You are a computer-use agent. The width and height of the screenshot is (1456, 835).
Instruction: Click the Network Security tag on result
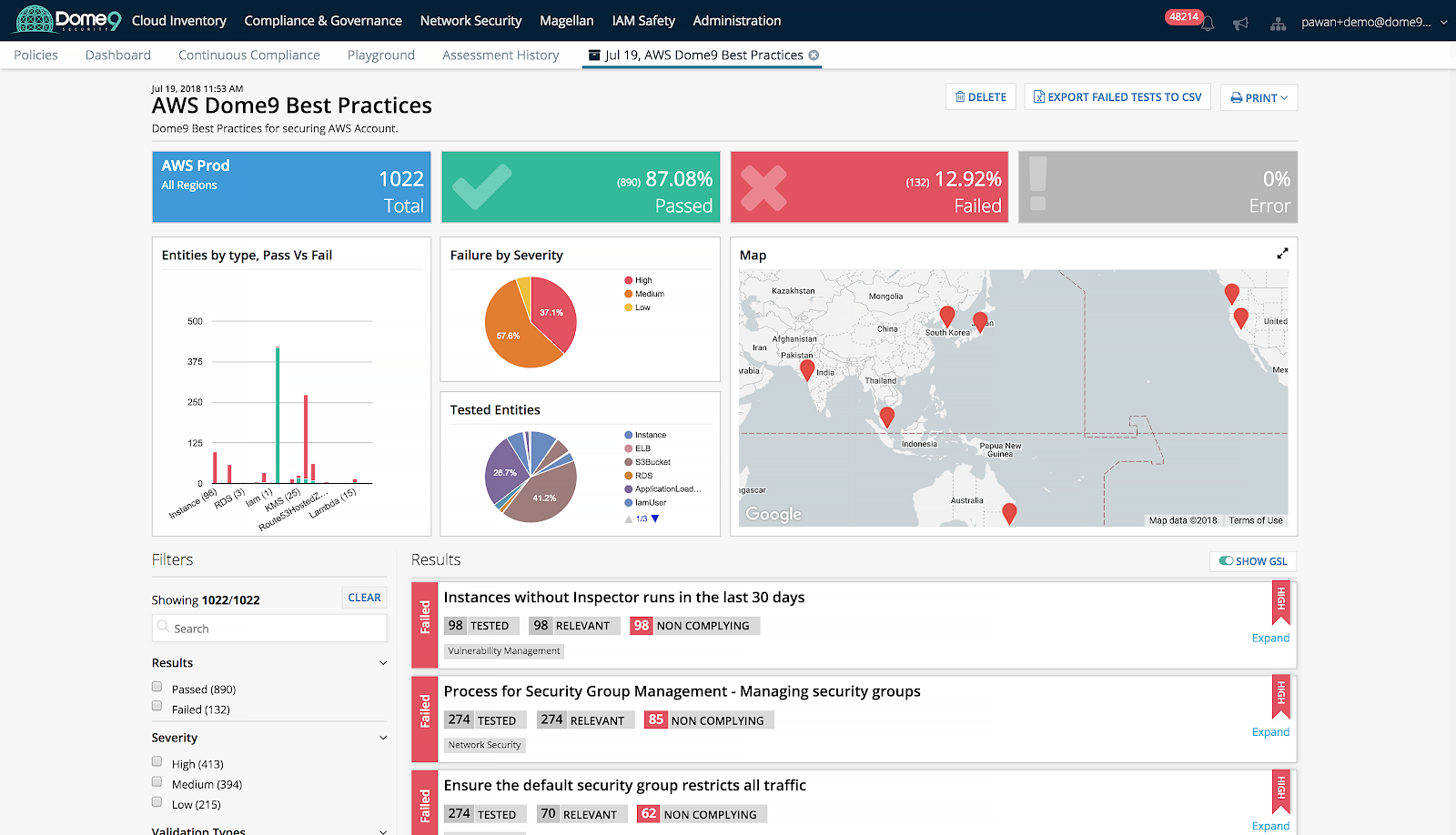484,745
